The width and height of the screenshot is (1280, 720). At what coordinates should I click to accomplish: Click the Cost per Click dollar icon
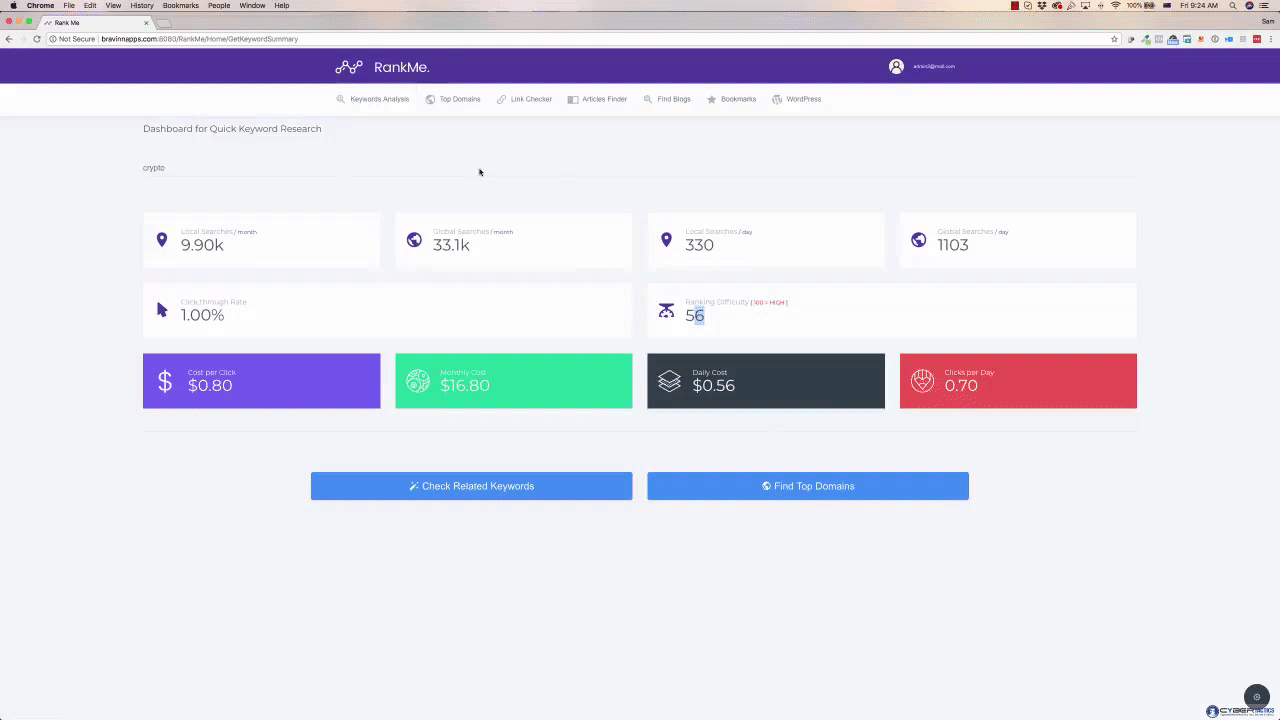[165, 381]
